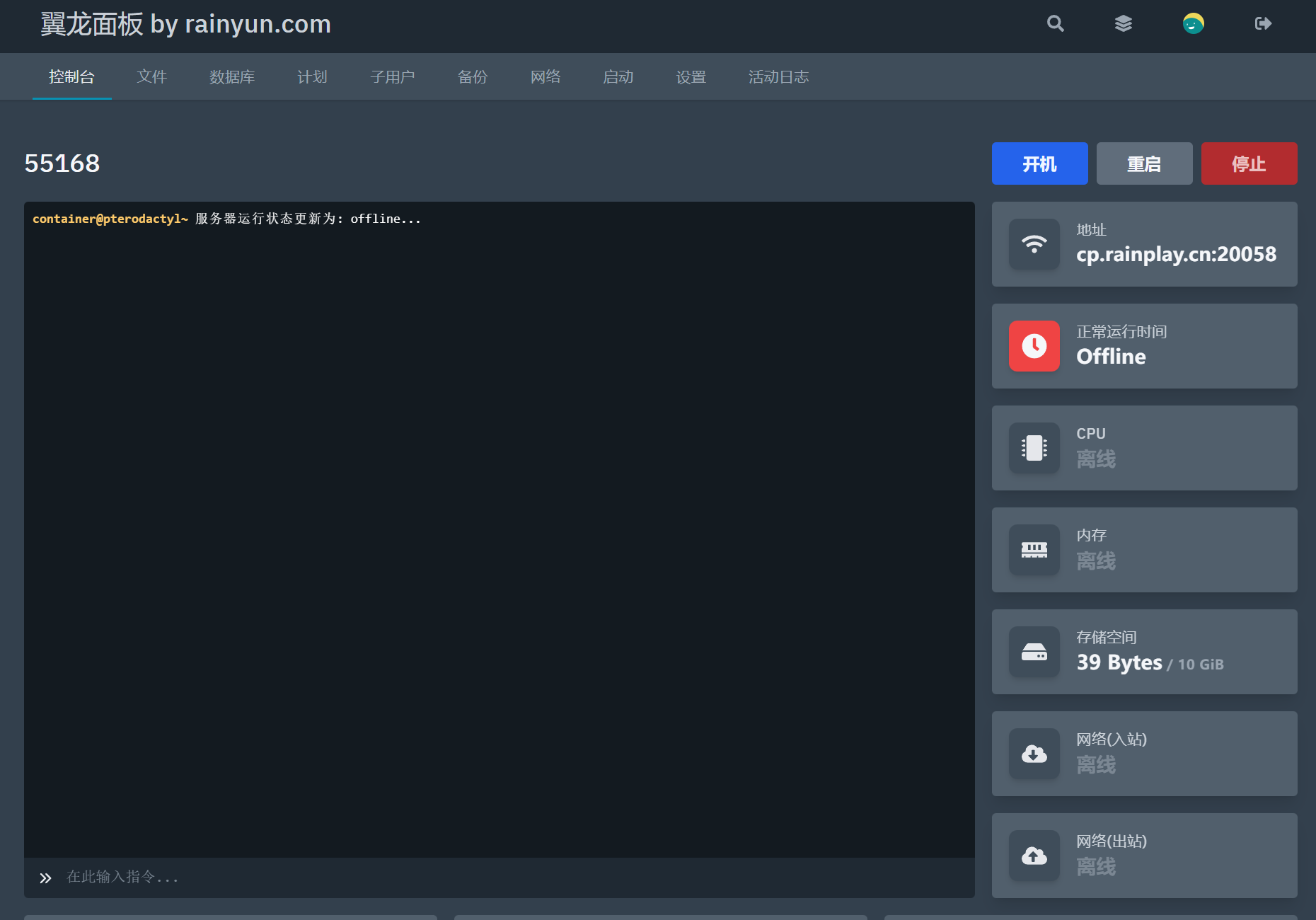This screenshot has height=920, width=1316.
Task: Open the 文件 tab
Action: click(152, 76)
